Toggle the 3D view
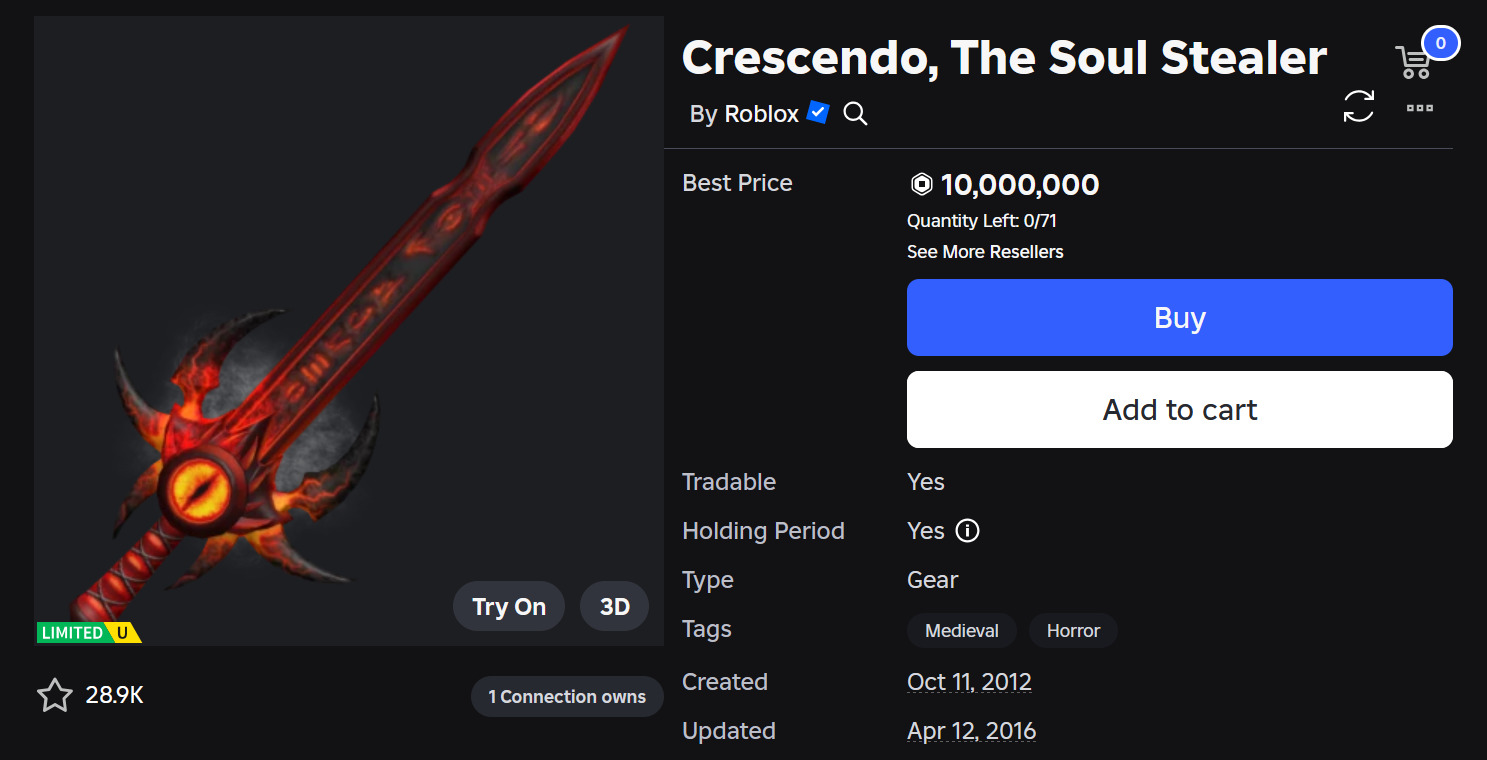 pos(614,607)
